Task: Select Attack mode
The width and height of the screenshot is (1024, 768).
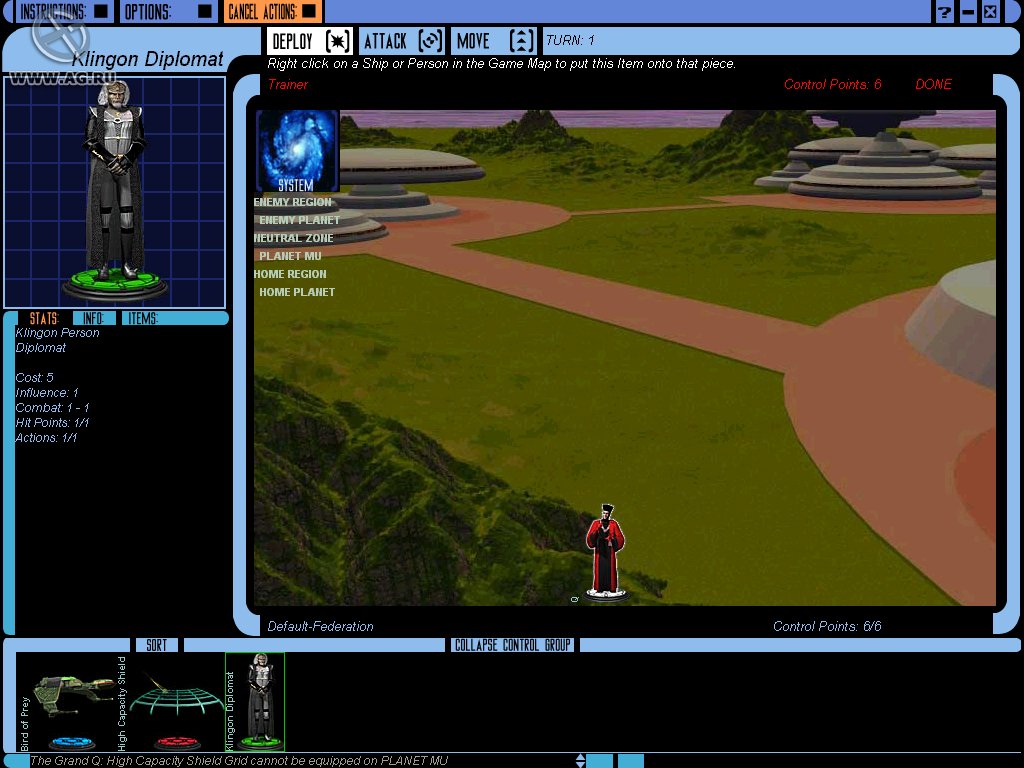Action: click(x=402, y=41)
